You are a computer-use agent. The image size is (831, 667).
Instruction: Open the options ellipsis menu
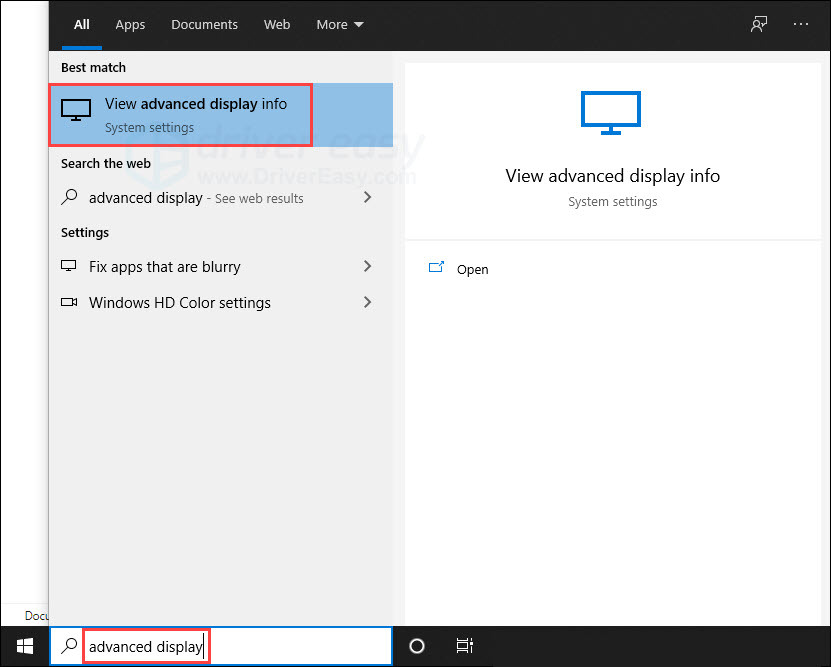click(x=801, y=24)
